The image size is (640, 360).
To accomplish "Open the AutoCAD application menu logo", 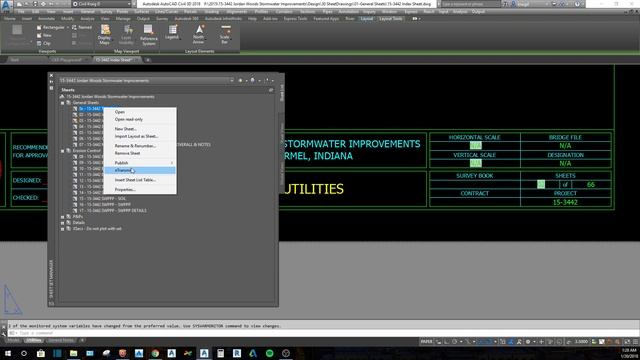I will tap(6, 5).
